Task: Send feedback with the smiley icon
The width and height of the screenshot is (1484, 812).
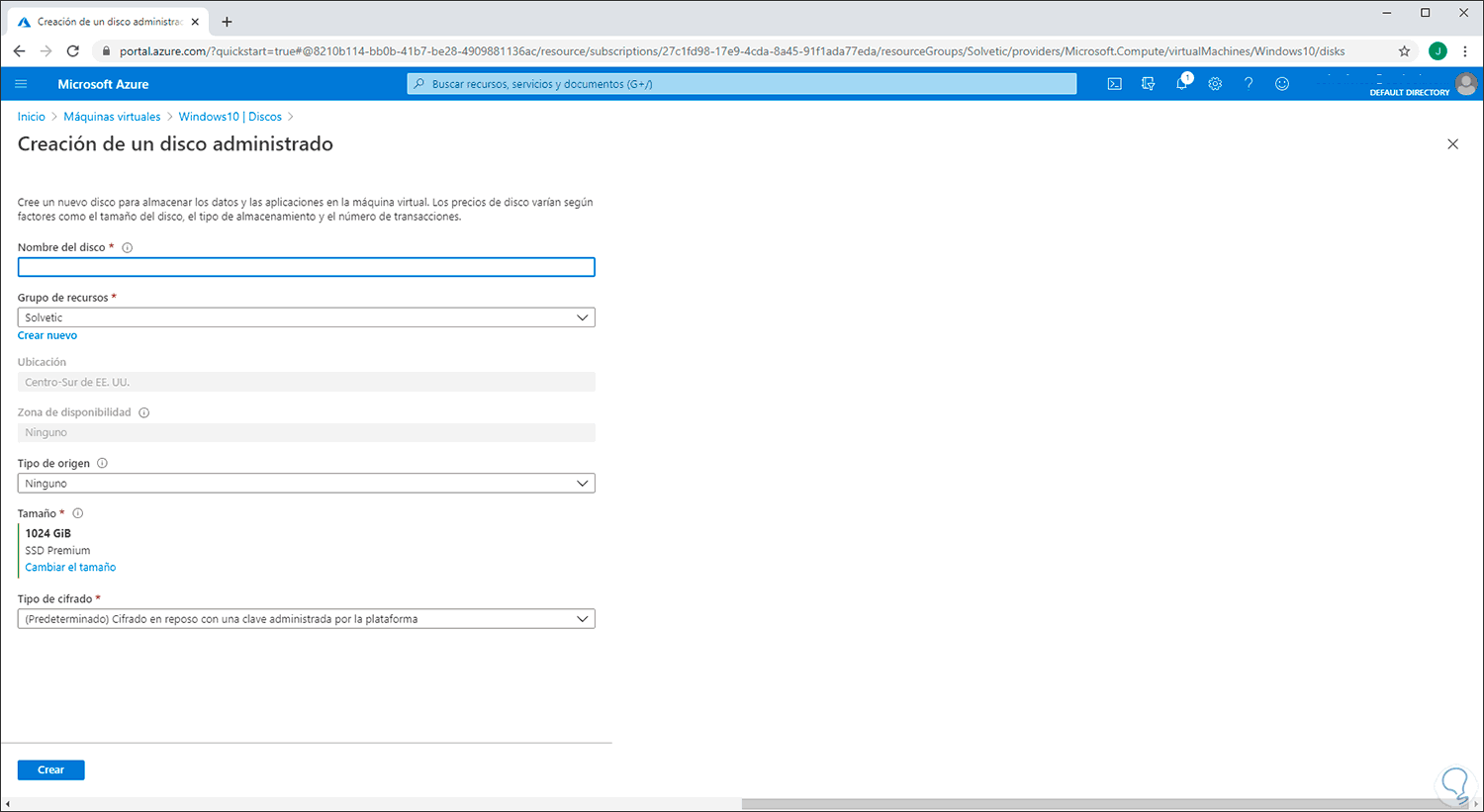Action: pyautogui.click(x=1282, y=84)
